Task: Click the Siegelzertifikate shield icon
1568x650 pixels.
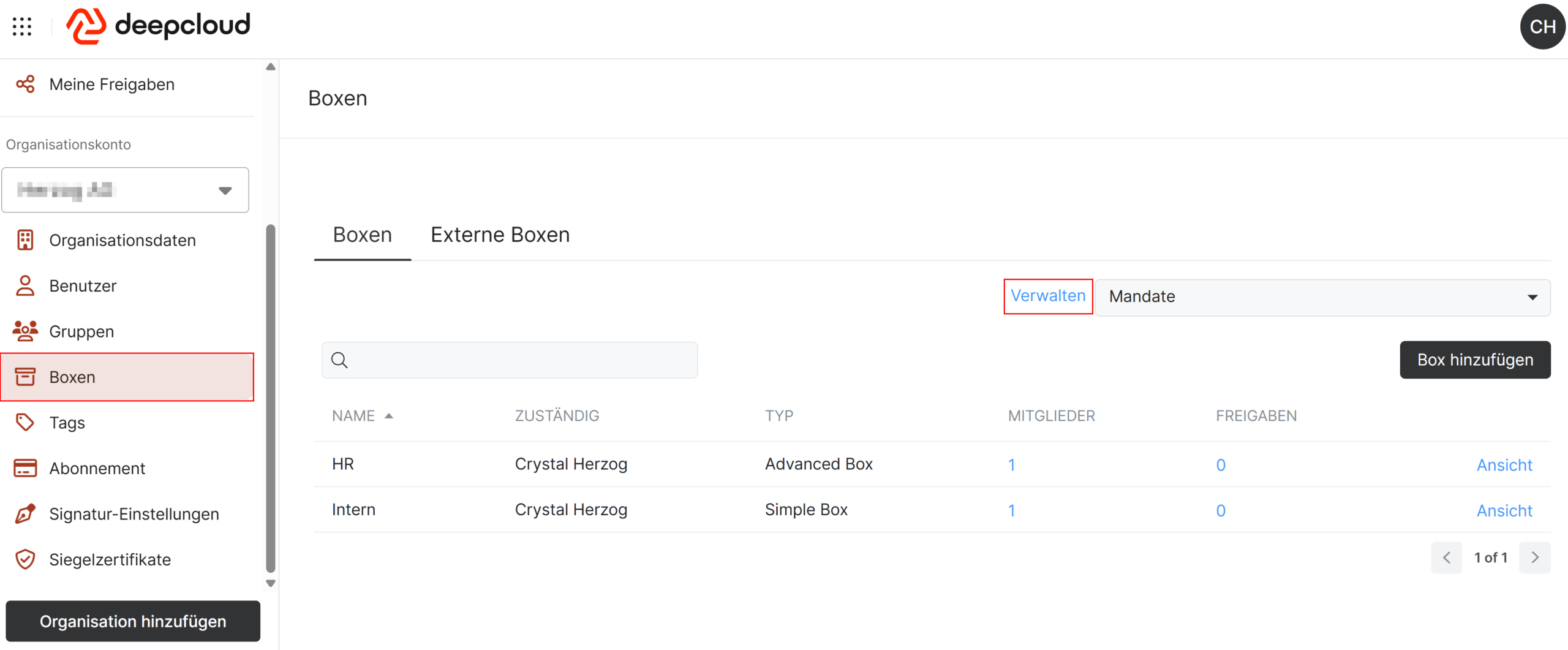Action: pos(25,559)
